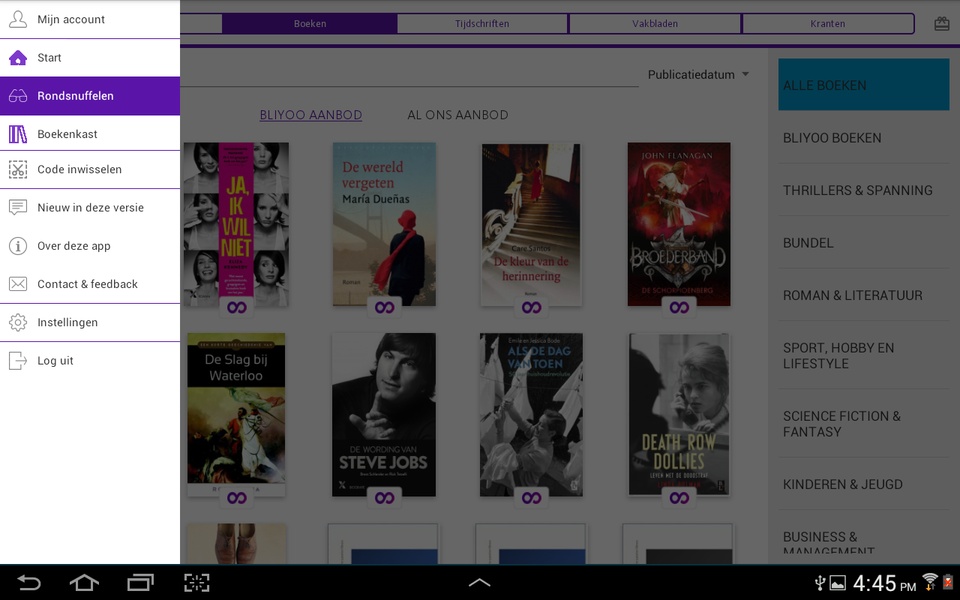960x600 pixels.
Task: Open the Instellingen gear icon
Action: point(18,323)
